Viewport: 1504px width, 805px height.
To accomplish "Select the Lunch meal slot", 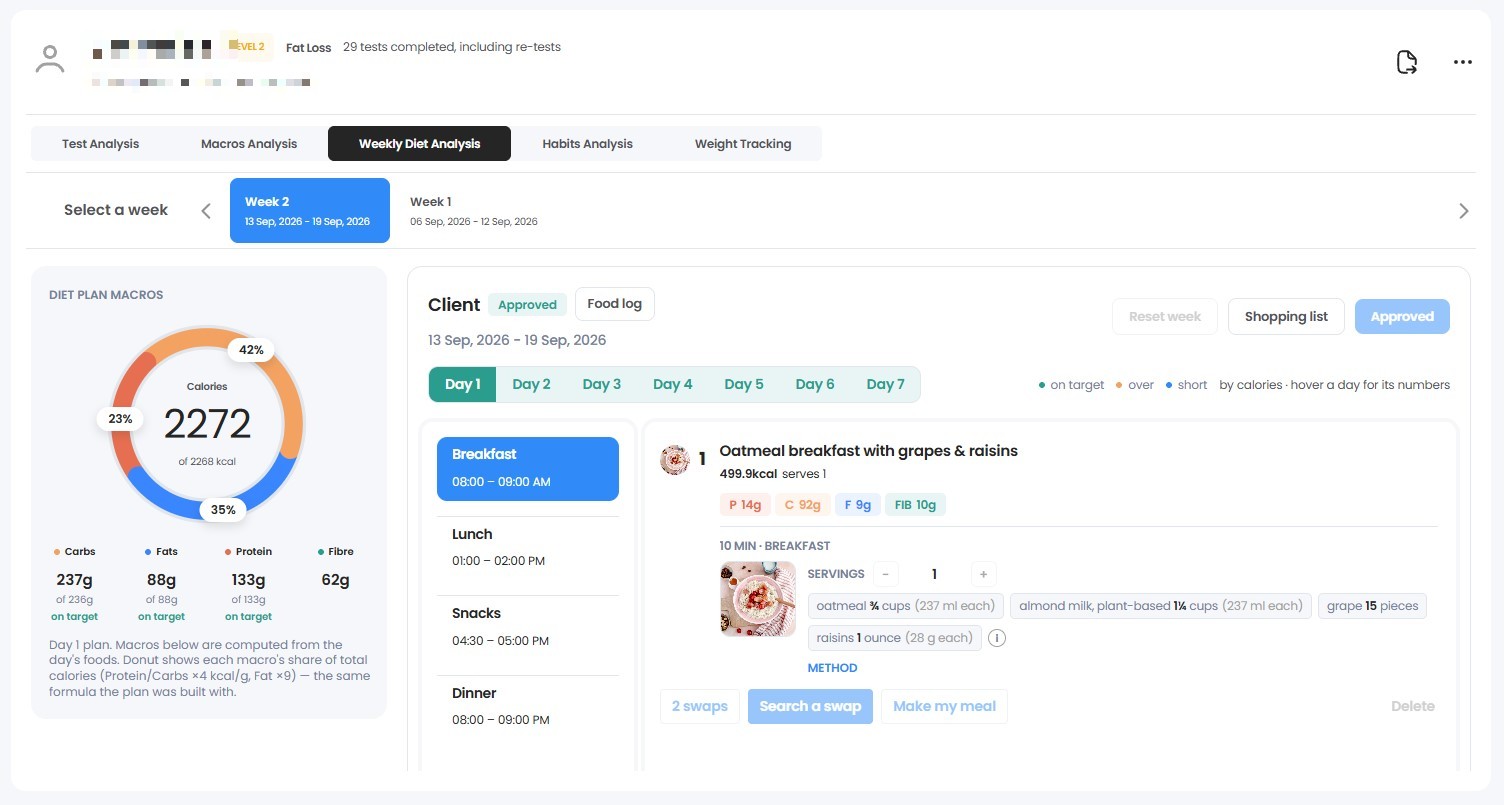I will (x=528, y=547).
